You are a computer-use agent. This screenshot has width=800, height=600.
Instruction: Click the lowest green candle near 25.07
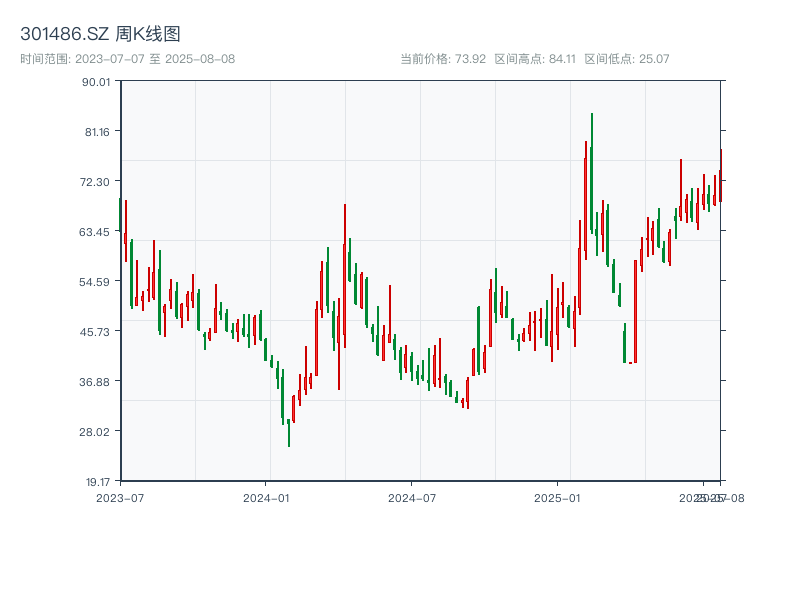[289, 433]
